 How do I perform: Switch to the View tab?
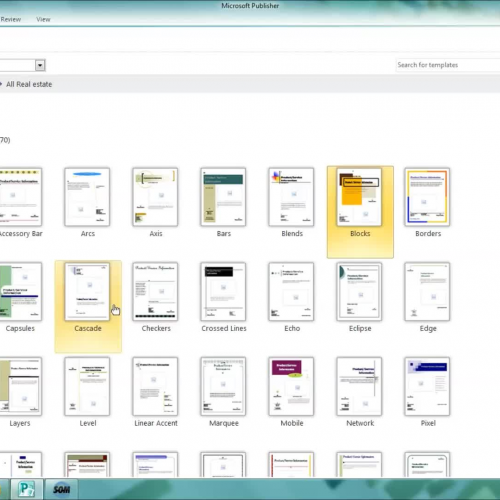click(43, 19)
